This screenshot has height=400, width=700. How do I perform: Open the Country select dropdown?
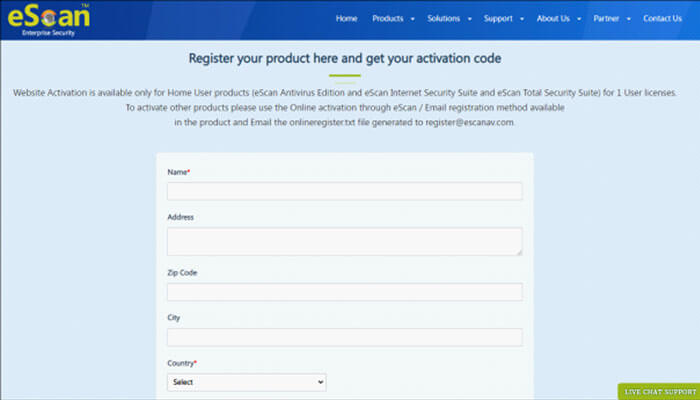coord(246,382)
